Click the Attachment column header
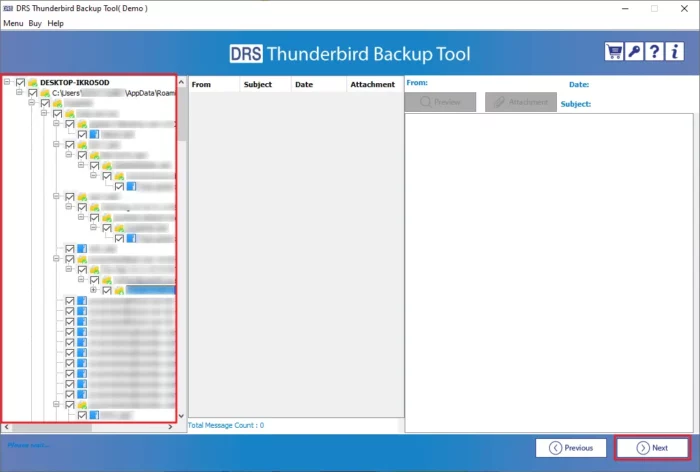 (373, 84)
